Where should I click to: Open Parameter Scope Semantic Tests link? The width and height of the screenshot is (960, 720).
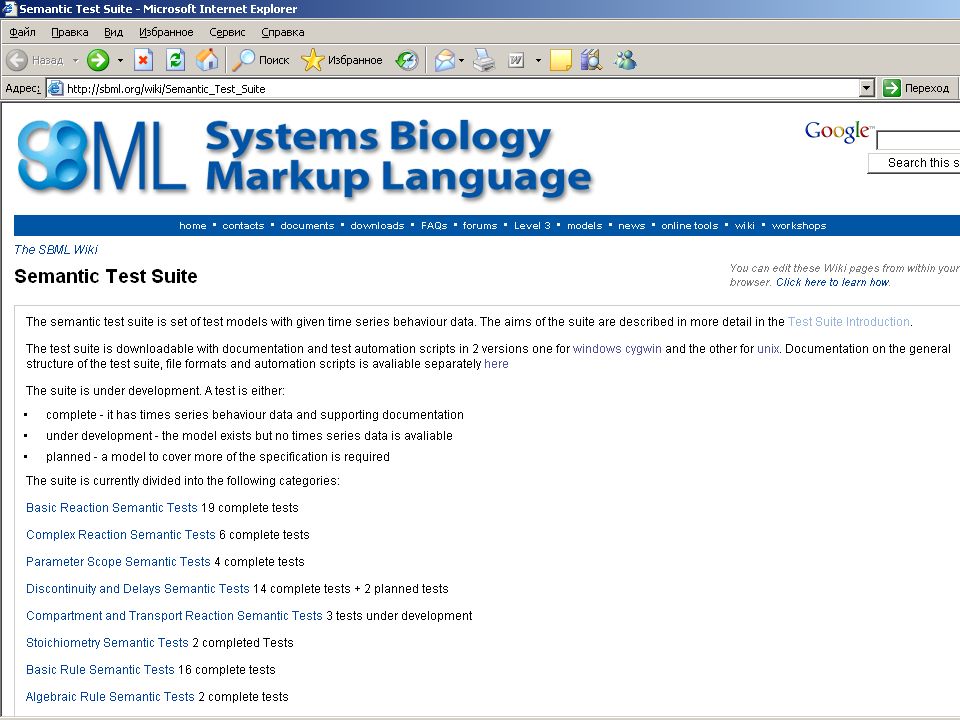(x=118, y=562)
